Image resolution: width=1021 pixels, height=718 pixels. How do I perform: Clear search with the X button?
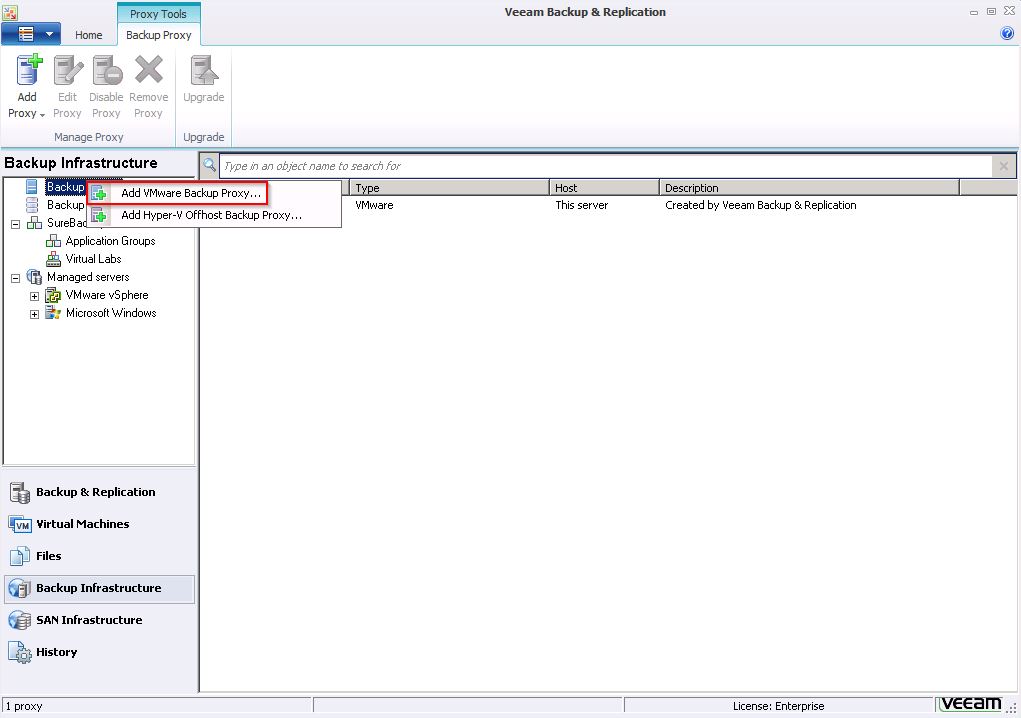point(1003,166)
